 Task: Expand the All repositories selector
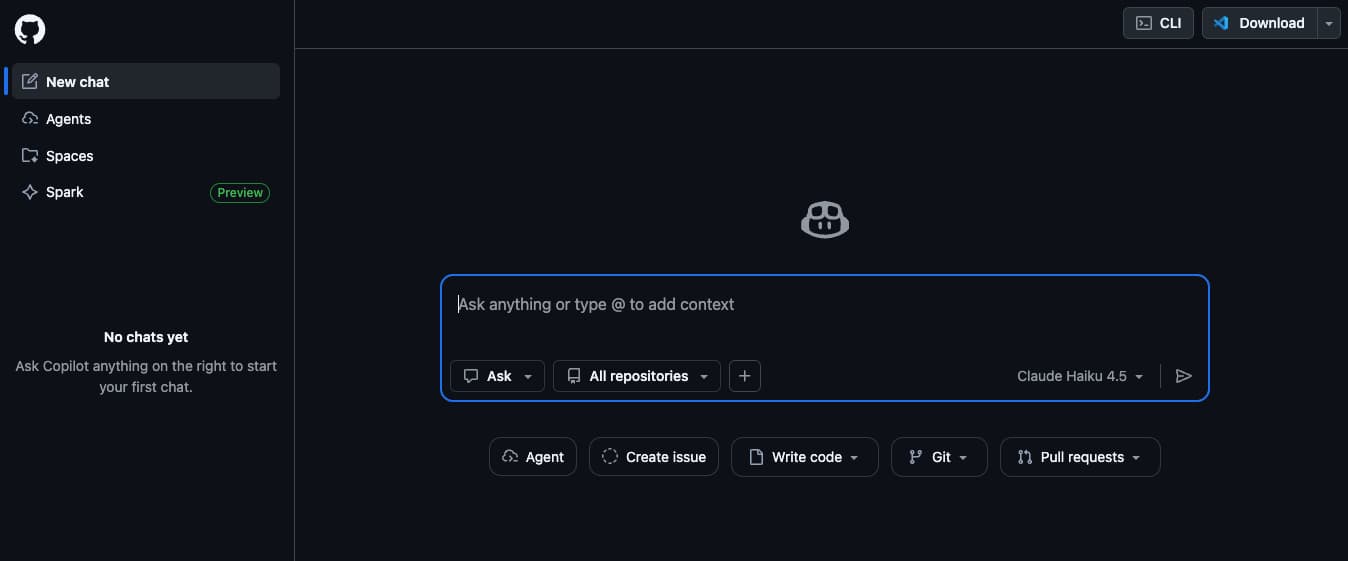click(637, 376)
